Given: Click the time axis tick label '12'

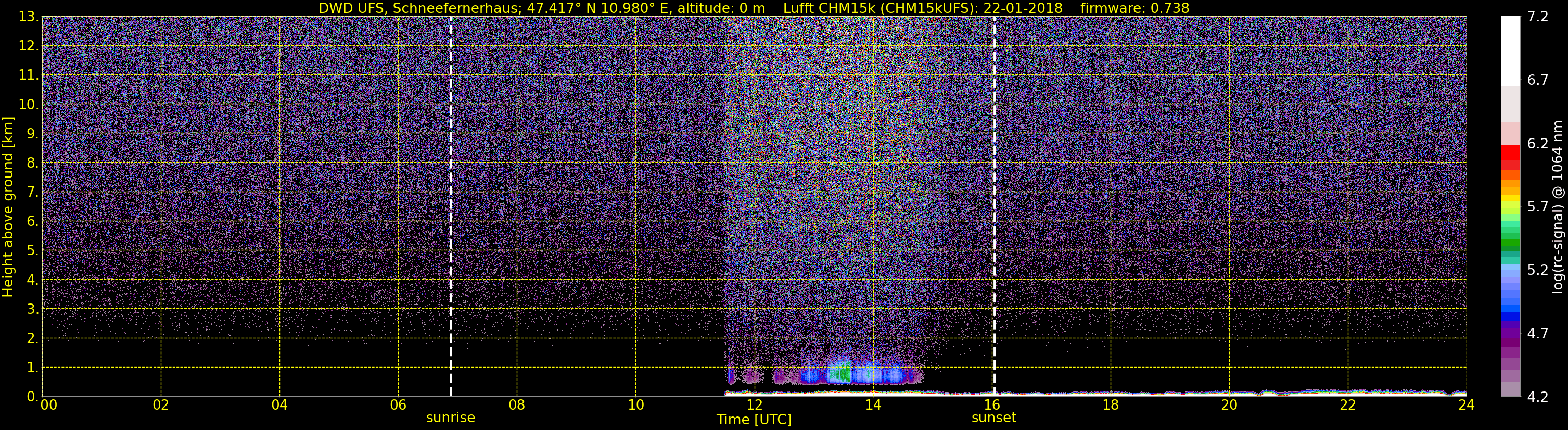Looking at the screenshot, I should (x=754, y=405).
